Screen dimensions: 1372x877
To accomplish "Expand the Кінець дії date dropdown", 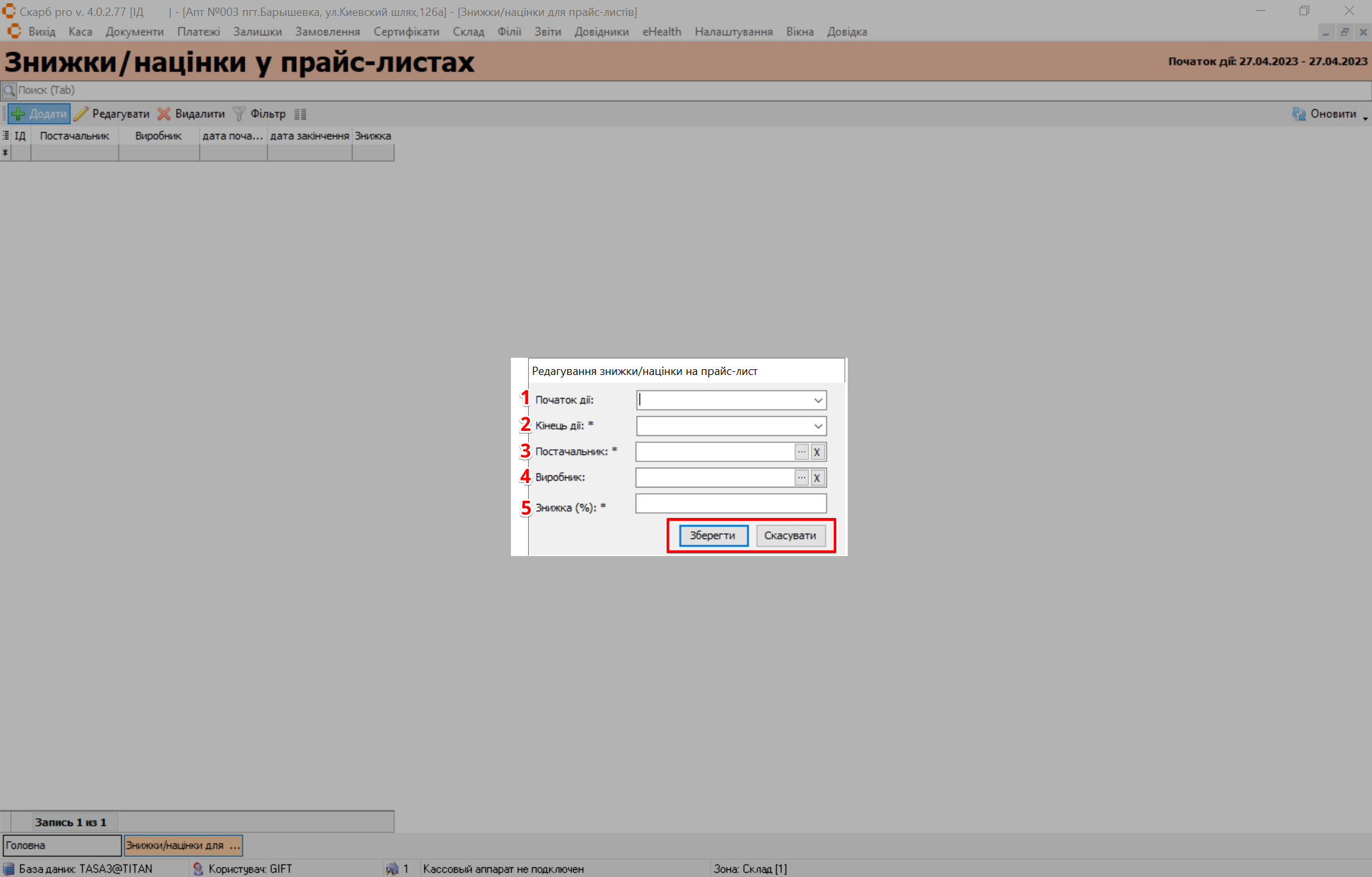I will (x=818, y=426).
